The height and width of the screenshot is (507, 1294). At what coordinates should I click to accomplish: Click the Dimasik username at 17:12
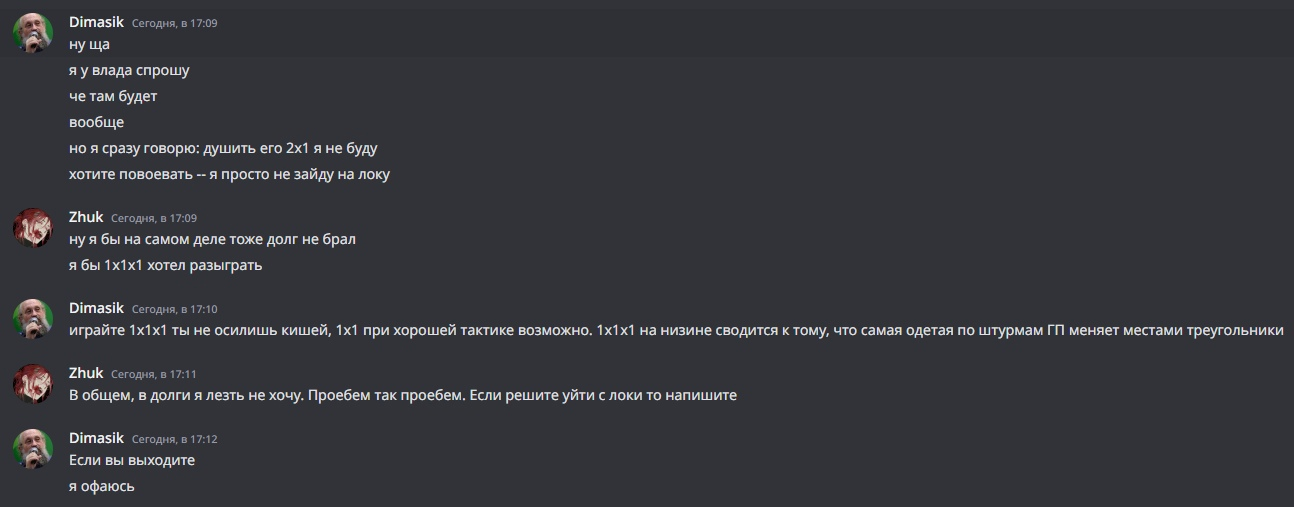point(96,438)
